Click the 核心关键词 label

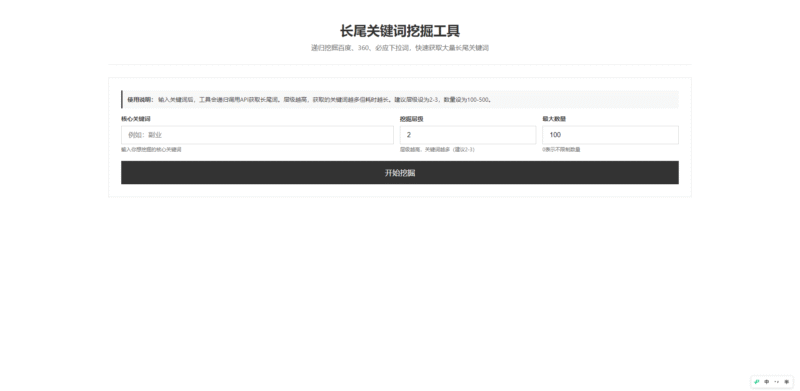136,119
